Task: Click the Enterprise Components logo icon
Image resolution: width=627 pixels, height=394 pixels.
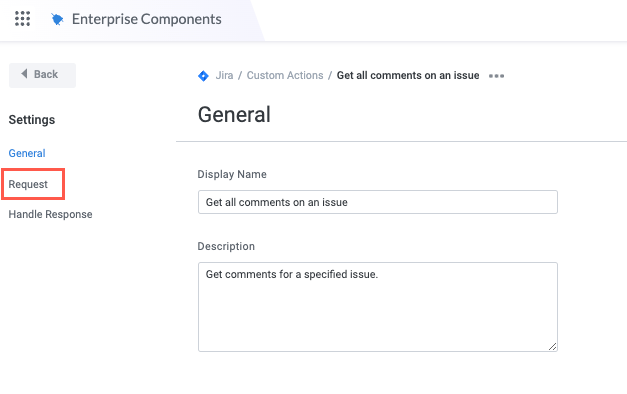Action: click(x=57, y=19)
